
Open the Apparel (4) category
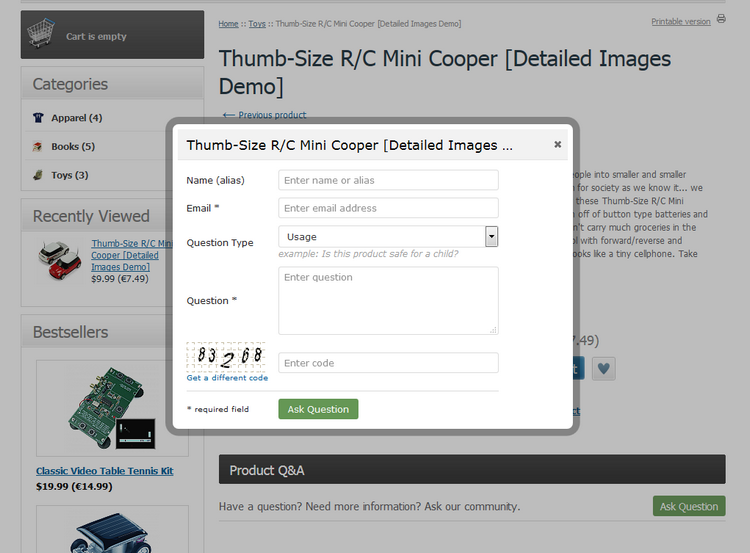[x=77, y=118]
